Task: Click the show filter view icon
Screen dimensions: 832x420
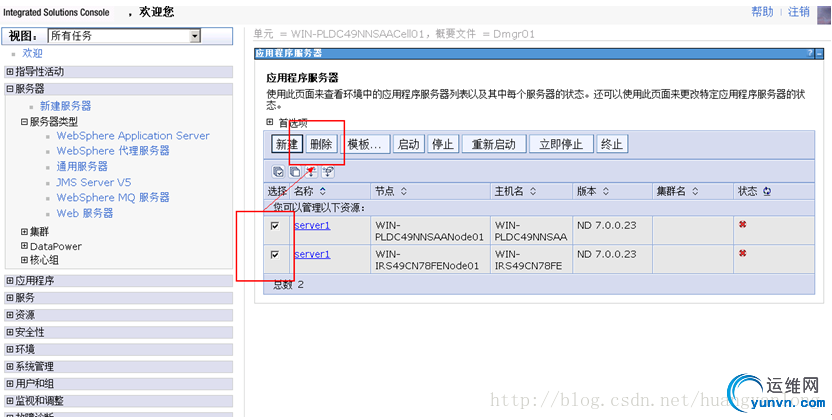Action: (311, 171)
